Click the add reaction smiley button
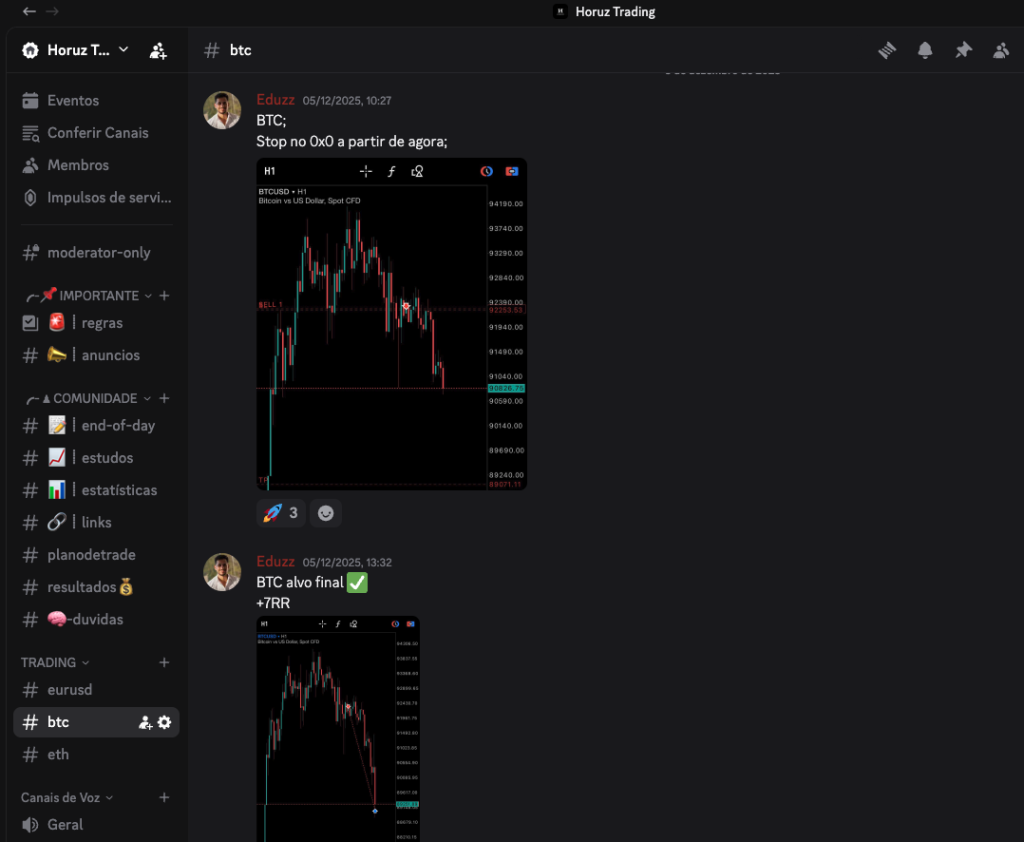This screenshot has width=1024, height=842. 325,513
